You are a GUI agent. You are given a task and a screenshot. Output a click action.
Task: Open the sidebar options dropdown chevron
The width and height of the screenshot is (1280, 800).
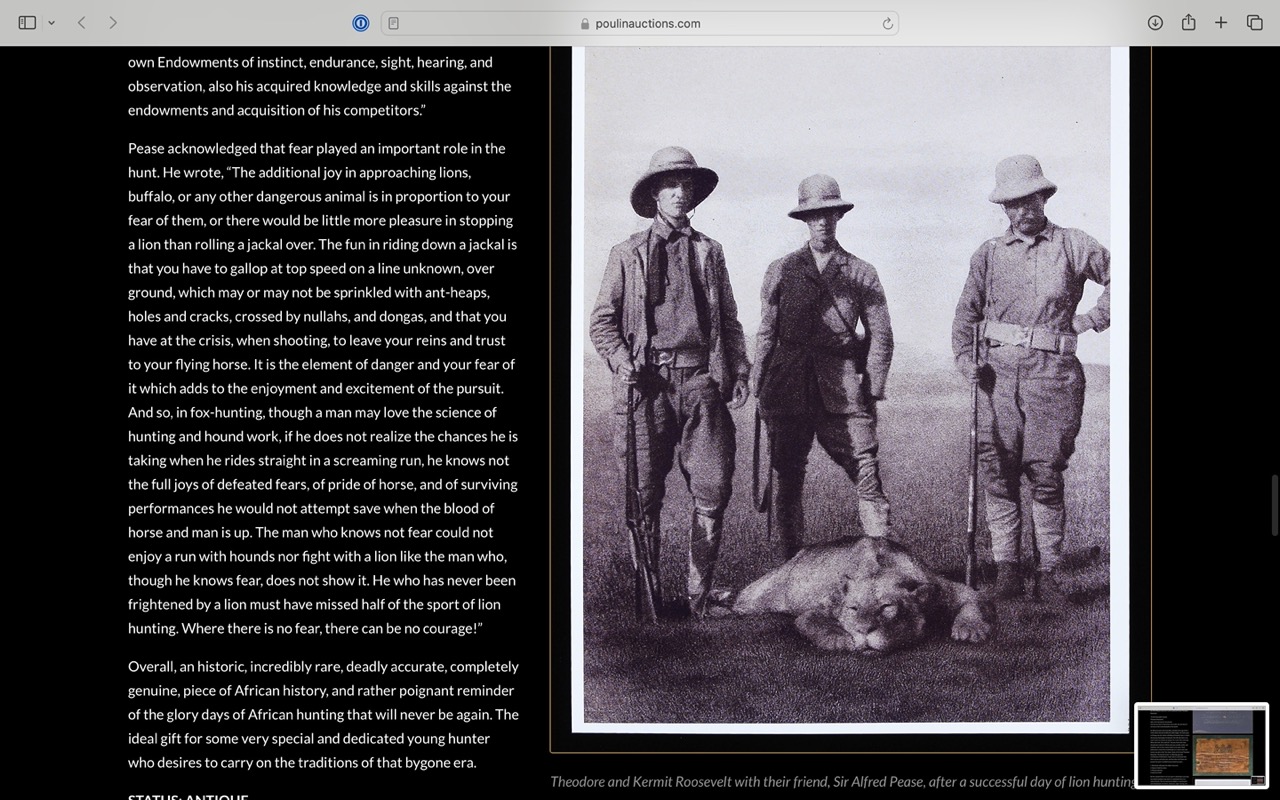[x=51, y=23]
